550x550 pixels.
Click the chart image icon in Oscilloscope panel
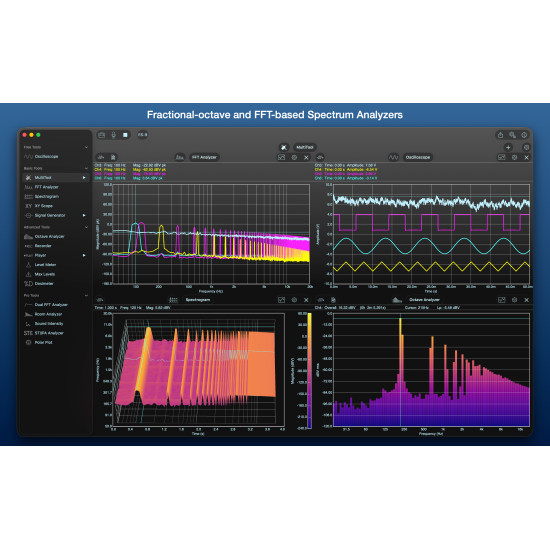(x=502, y=157)
